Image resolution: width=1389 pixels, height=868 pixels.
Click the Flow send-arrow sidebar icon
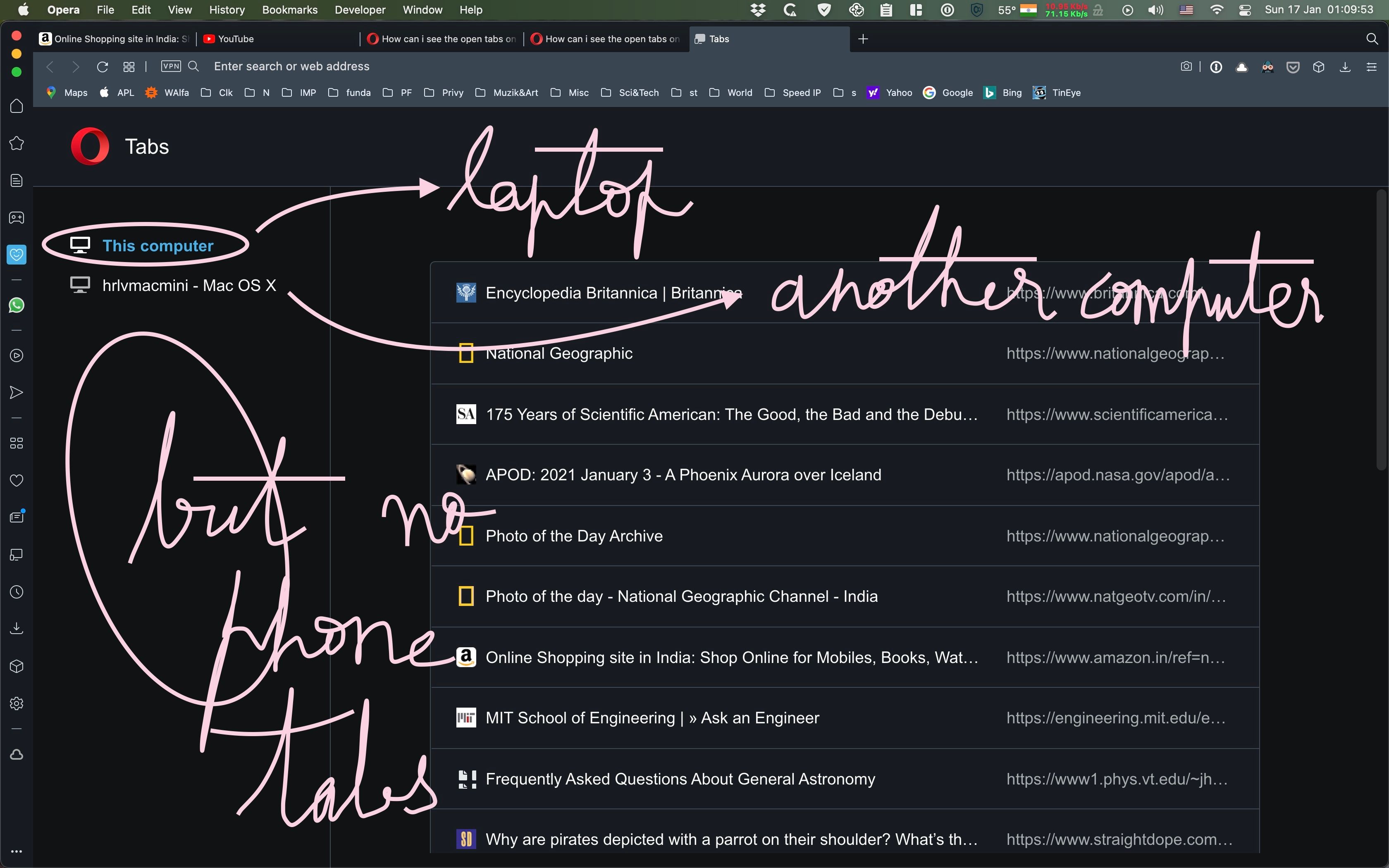point(17,393)
